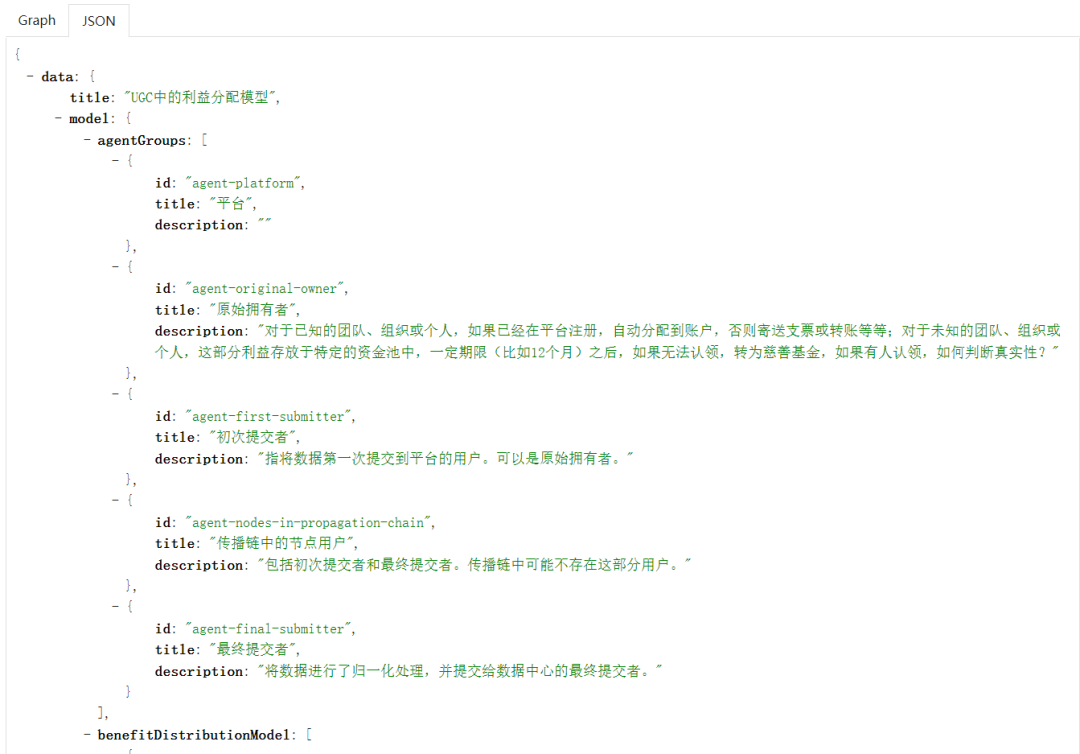1080x754 pixels.
Task: Click the "agent-platform" id value
Action: tap(244, 183)
